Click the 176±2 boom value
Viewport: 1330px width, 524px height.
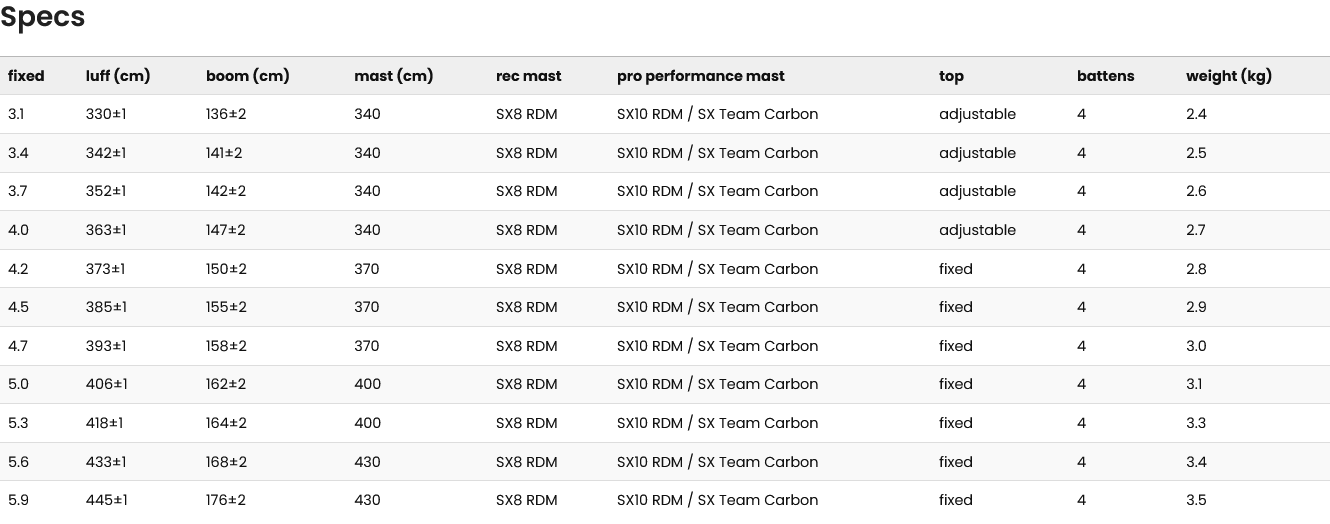click(226, 500)
